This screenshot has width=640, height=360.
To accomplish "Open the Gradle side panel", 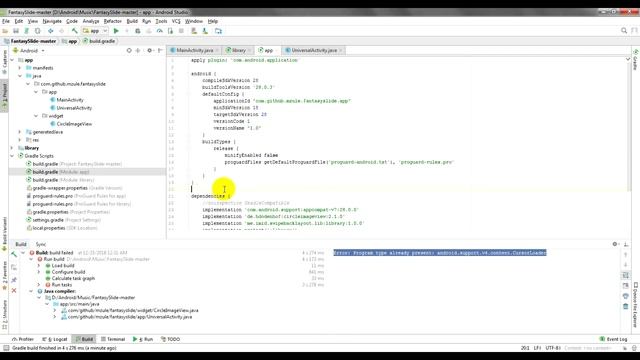I will pyautogui.click(x=636, y=60).
